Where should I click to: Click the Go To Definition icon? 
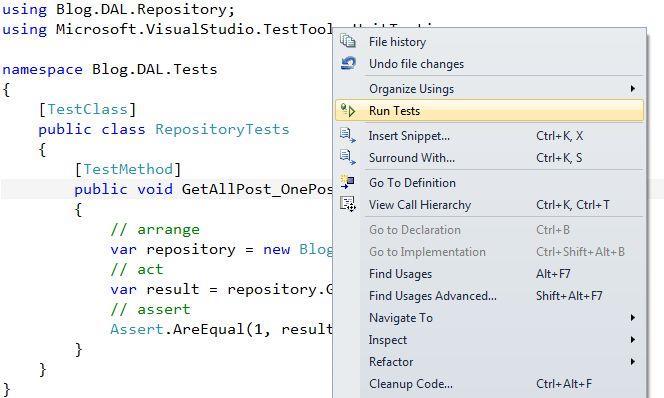click(348, 182)
